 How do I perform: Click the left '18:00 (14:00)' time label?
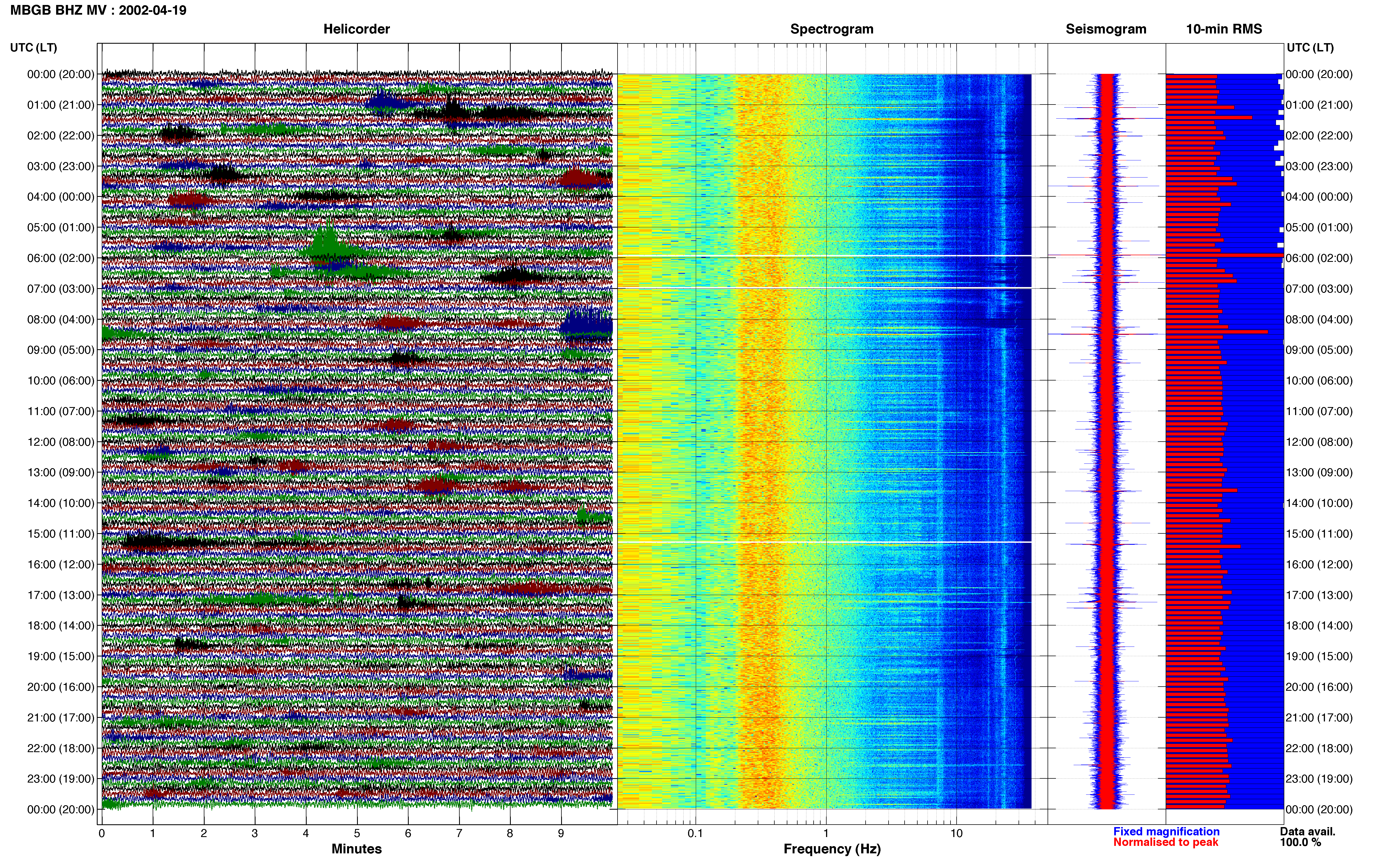click(61, 626)
